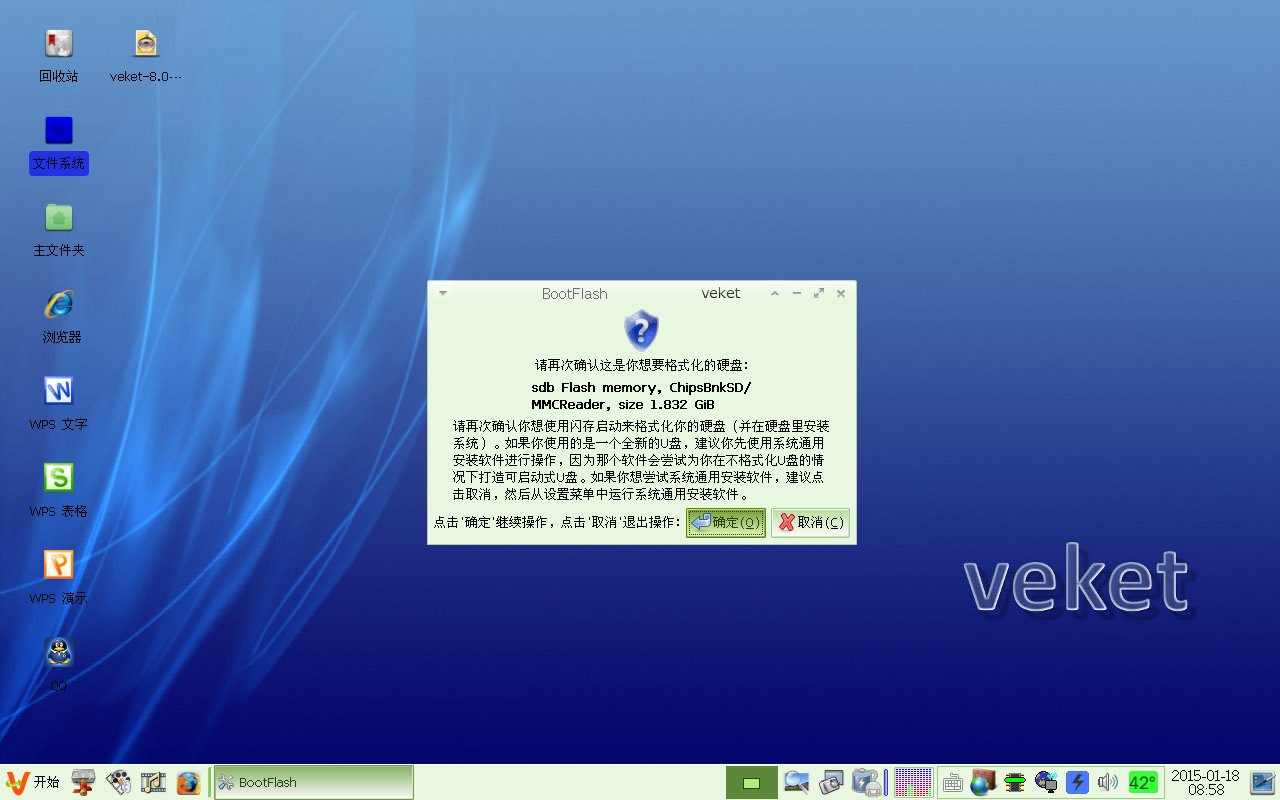Click the BootFlash title text in dialog
This screenshot has width=1280, height=800.
click(574, 293)
